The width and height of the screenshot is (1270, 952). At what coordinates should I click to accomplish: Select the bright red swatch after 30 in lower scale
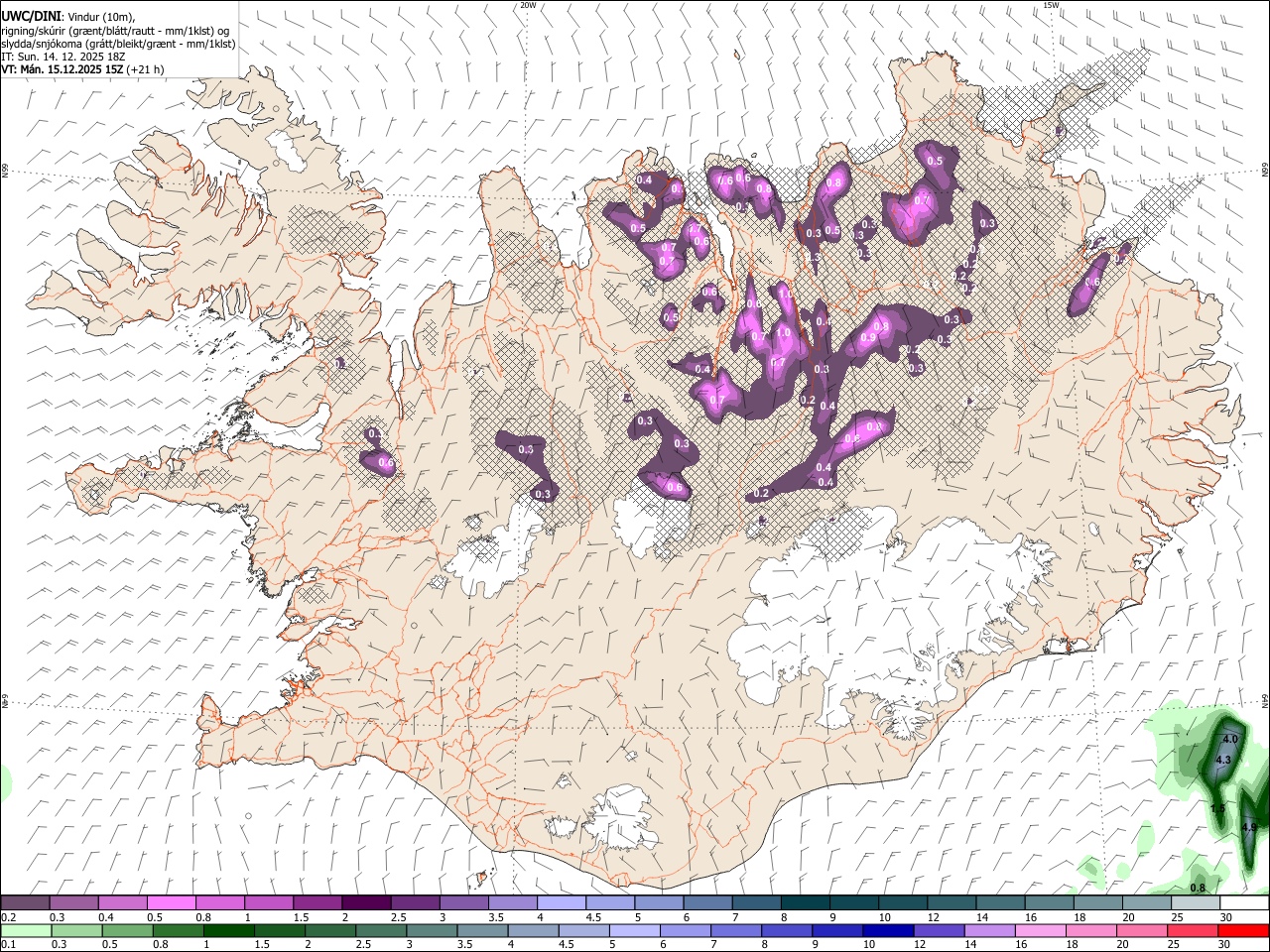[1242, 931]
